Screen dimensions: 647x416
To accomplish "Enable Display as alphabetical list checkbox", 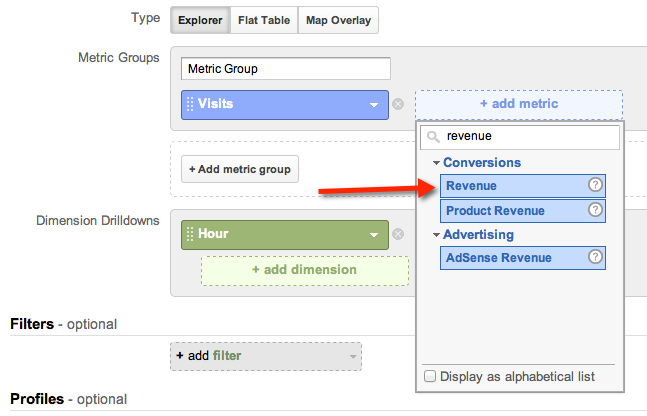I will pos(429,377).
